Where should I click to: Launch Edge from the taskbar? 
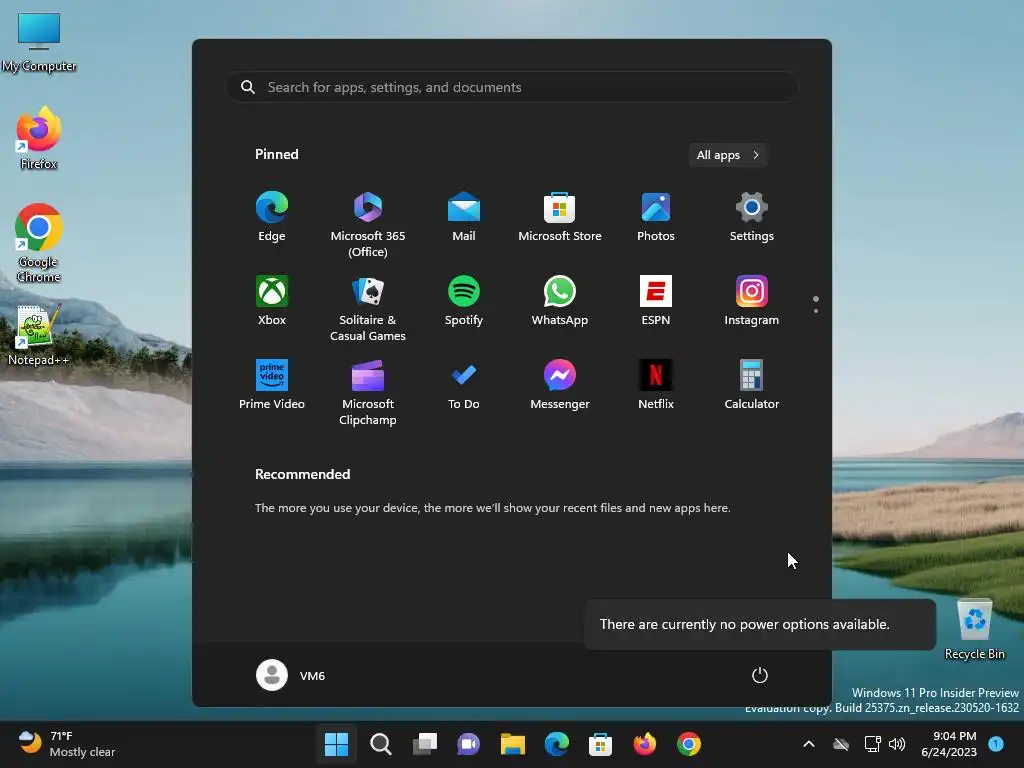[x=556, y=744]
